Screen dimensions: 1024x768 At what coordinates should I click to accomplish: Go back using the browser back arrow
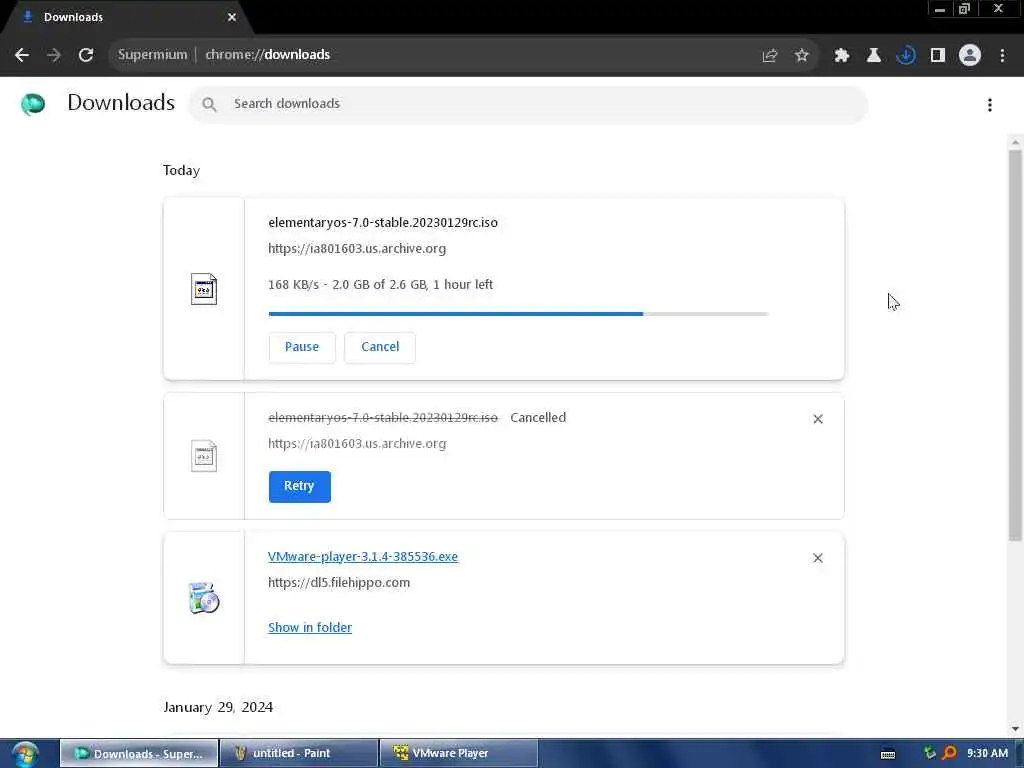click(x=22, y=55)
